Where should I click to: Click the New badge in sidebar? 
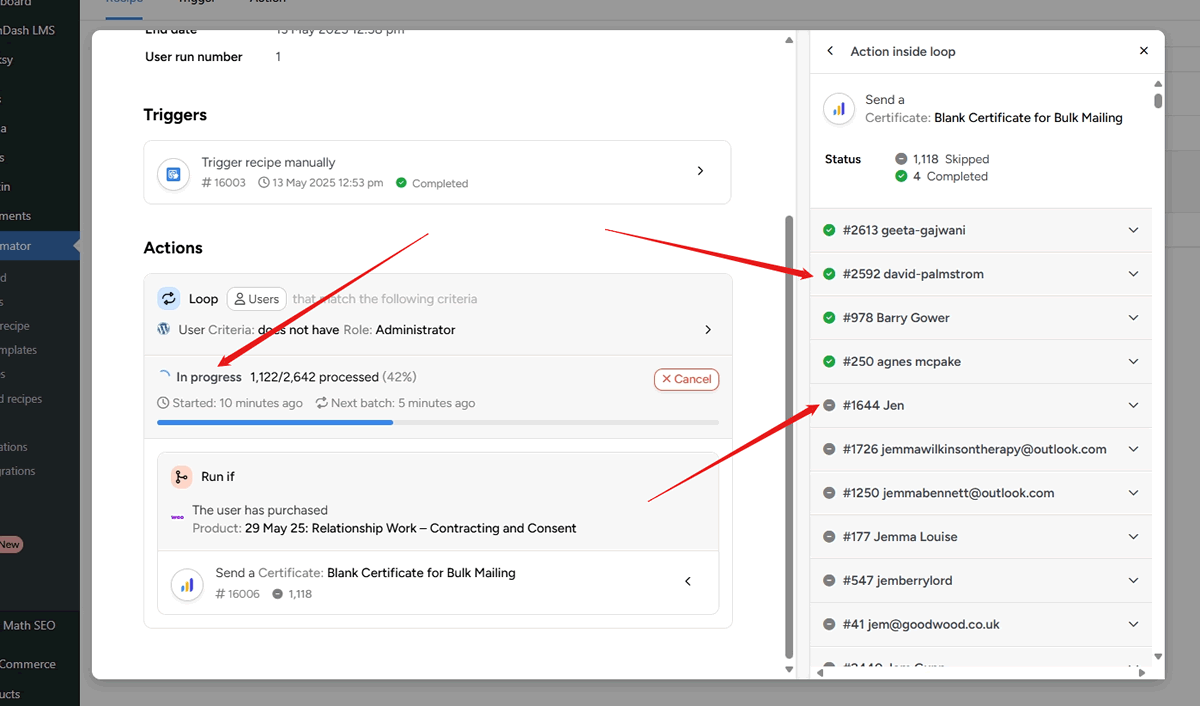(10, 545)
